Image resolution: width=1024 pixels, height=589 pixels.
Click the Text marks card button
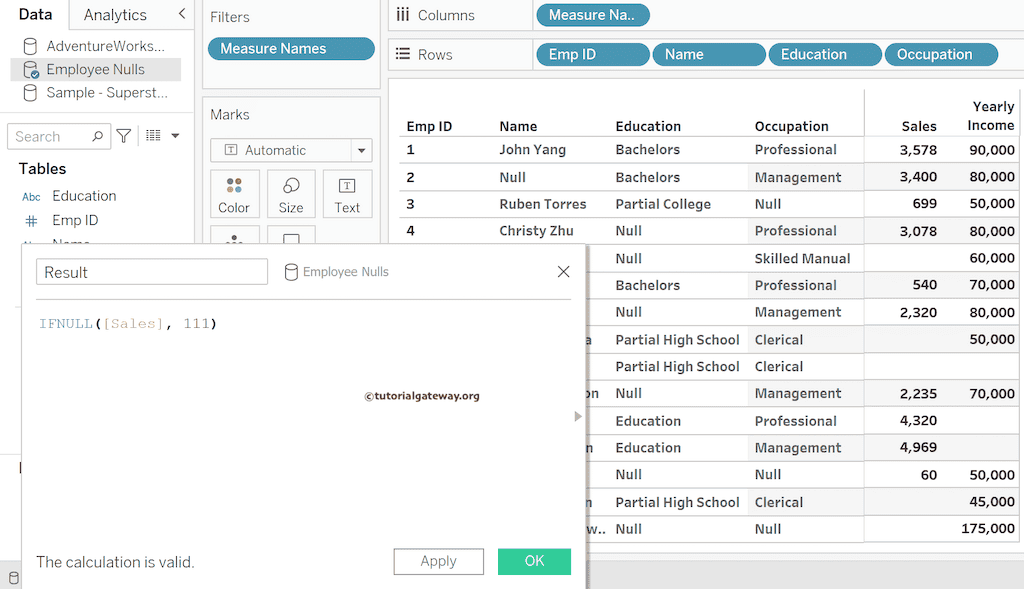click(x=347, y=194)
